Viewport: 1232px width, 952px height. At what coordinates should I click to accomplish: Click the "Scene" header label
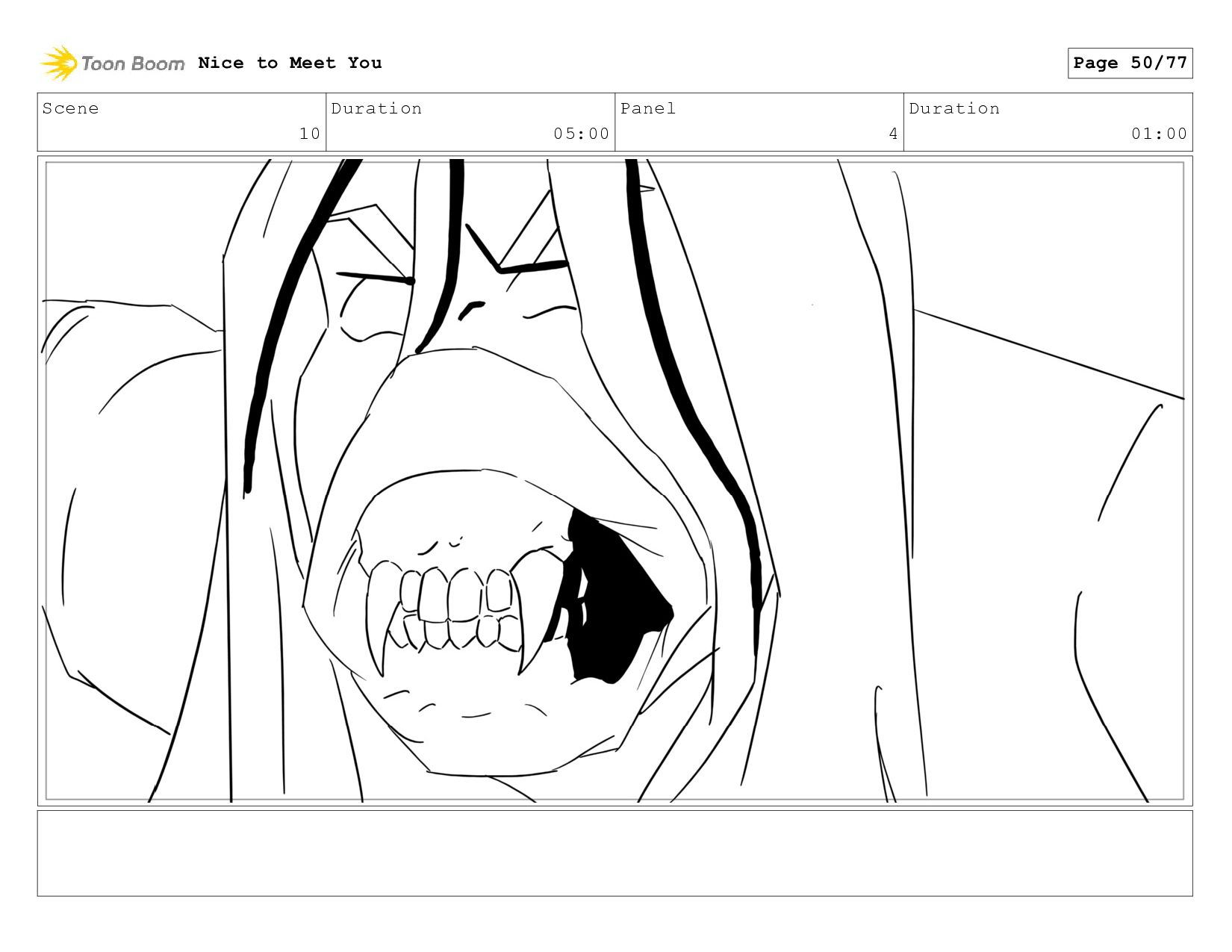[x=70, y=108]
